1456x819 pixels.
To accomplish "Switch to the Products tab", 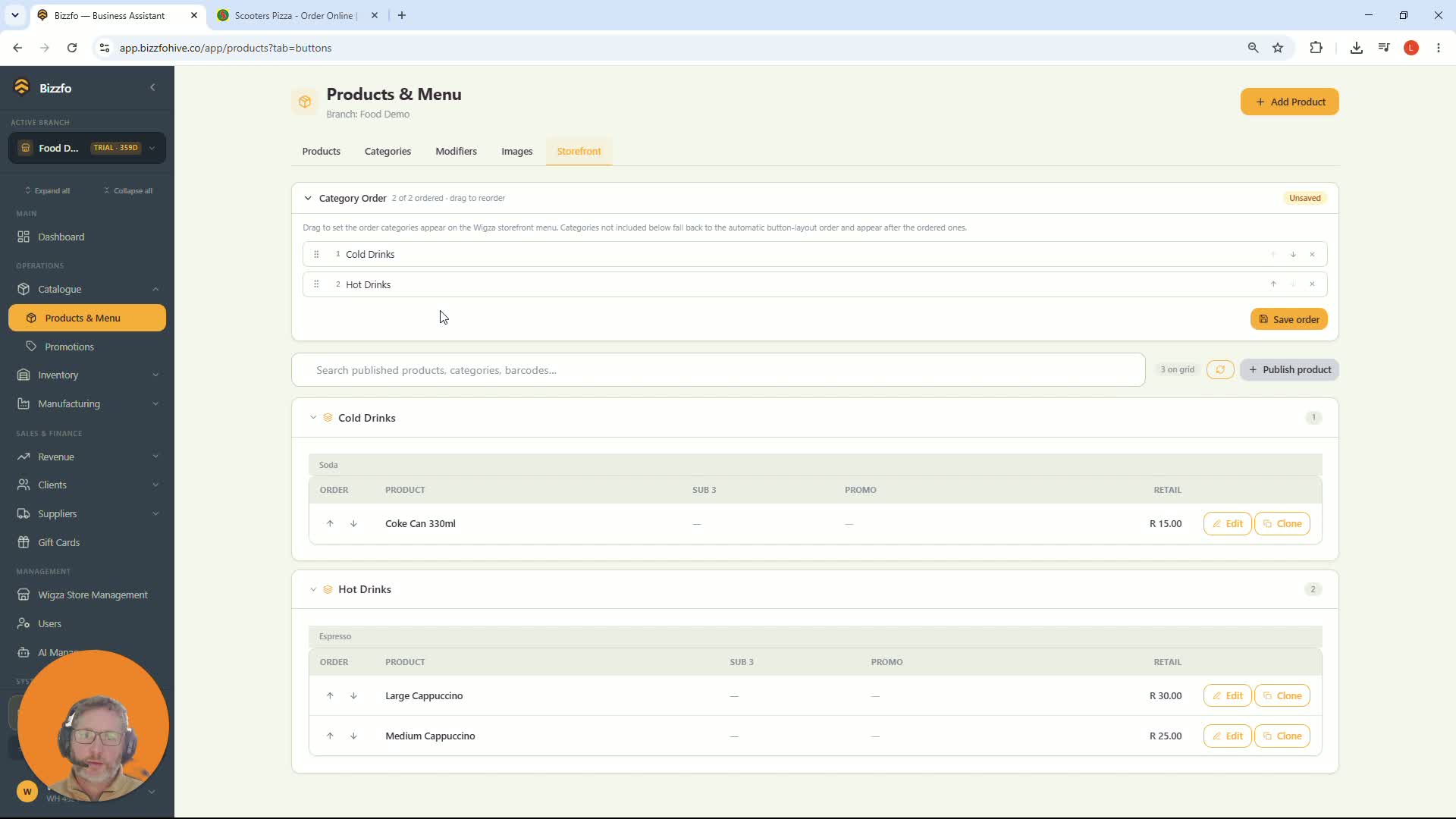I will click(x=322, y=151).
